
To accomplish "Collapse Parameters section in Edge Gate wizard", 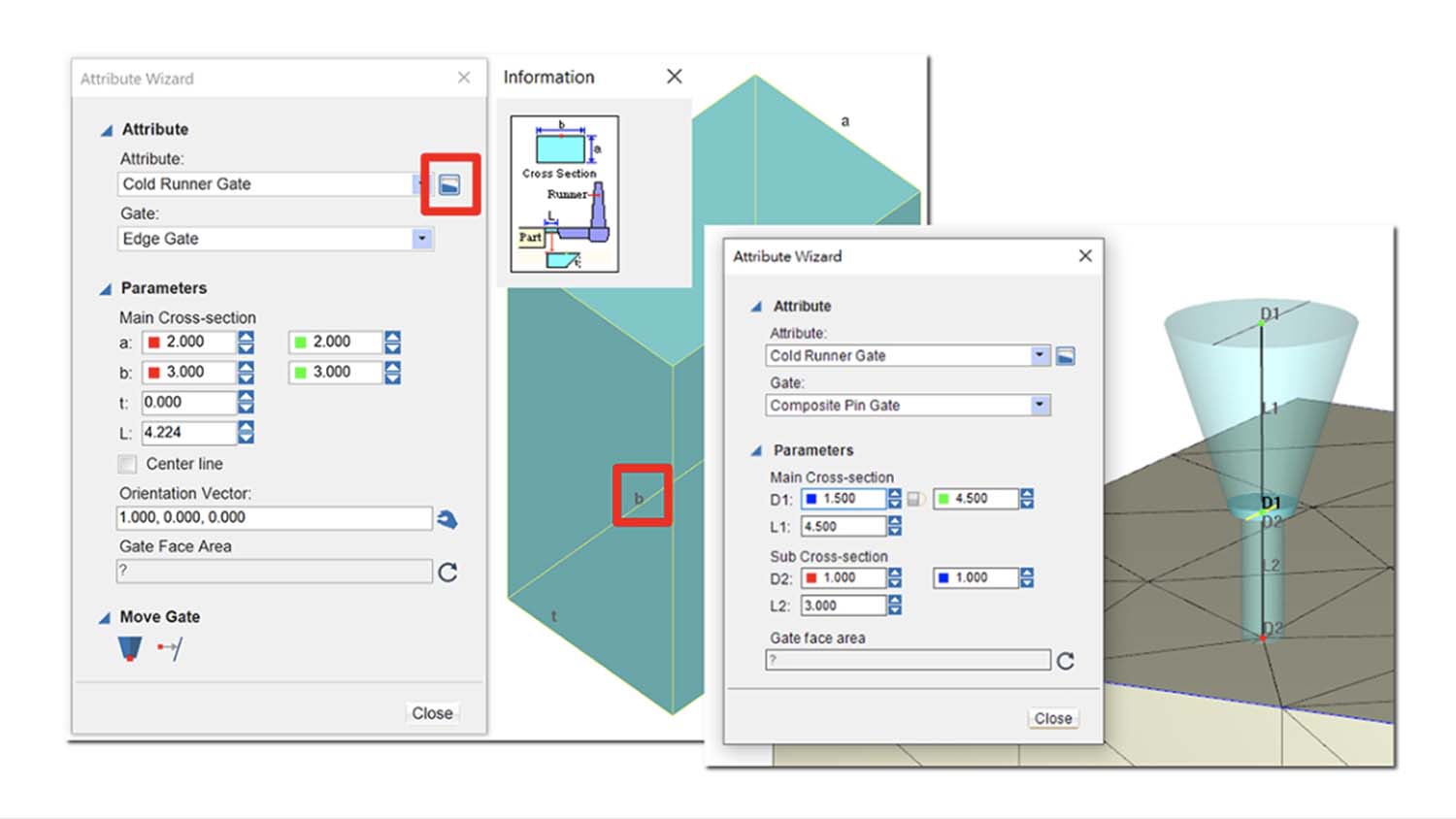I will 105,289.
